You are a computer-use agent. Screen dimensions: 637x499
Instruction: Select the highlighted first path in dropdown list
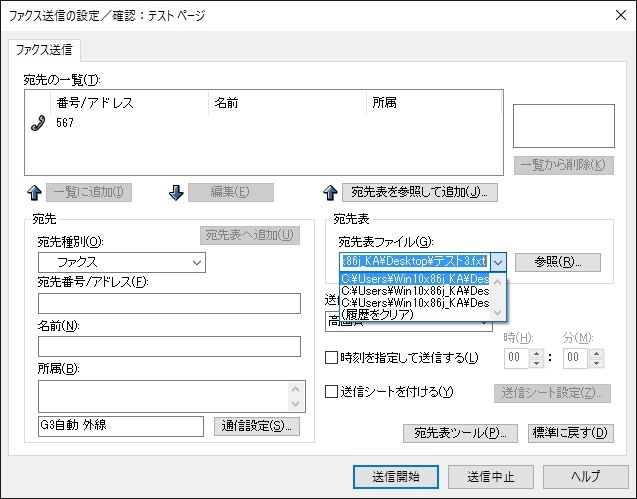415,279
